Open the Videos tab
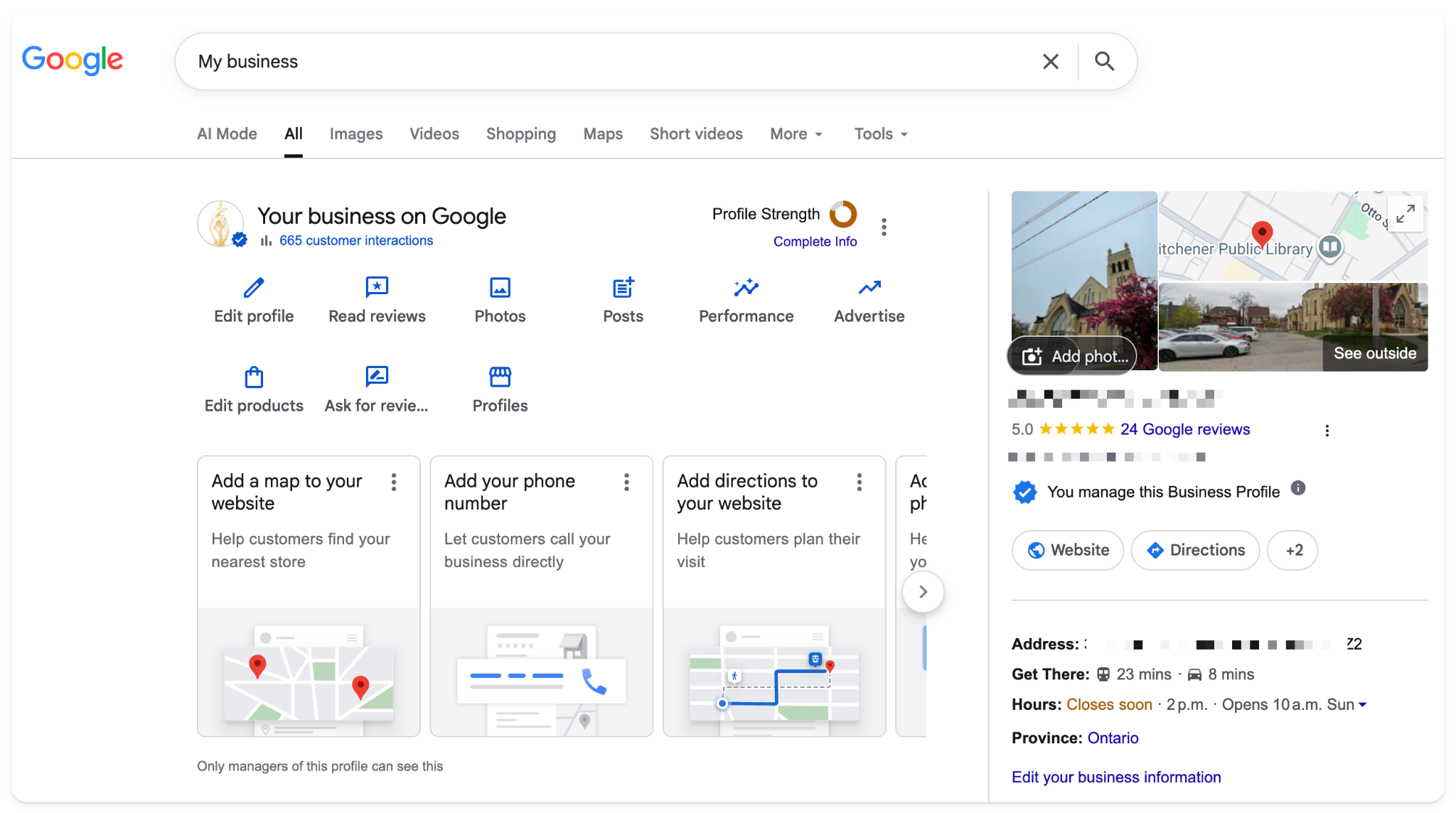Screen dimensions: 1456x813 [434, 134]
